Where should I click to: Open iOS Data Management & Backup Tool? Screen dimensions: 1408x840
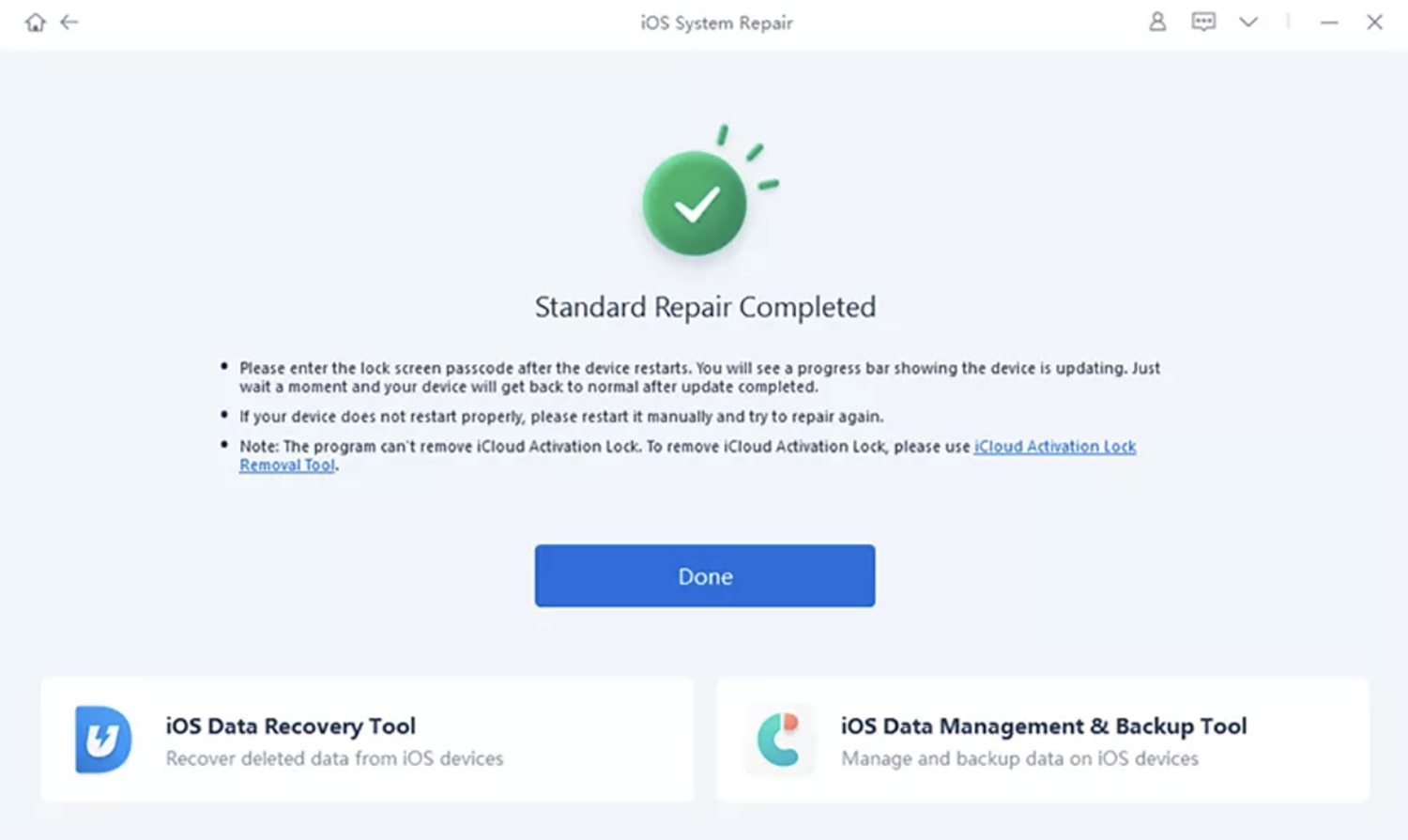(x=1043, y=740)
